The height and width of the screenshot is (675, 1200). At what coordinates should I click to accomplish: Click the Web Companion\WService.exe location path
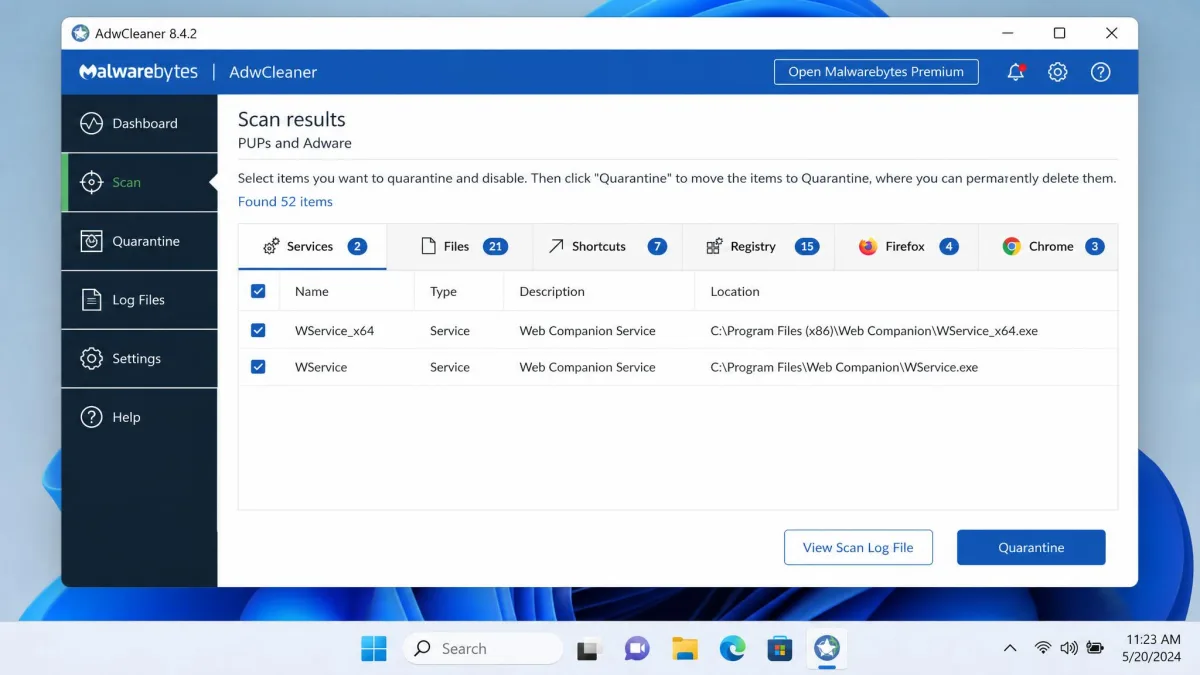coord(844,367)
